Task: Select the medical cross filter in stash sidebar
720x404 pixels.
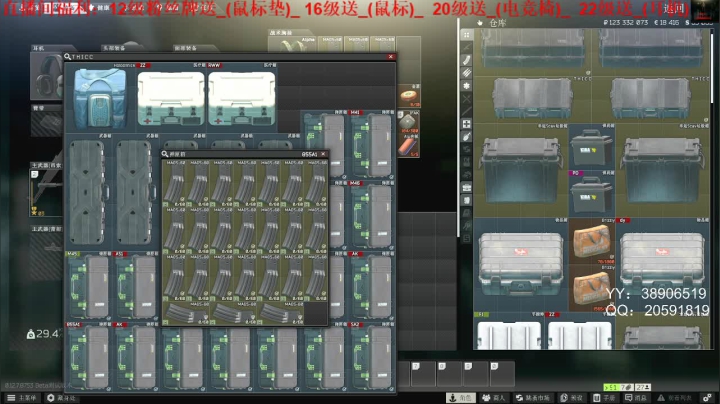Action: 467,124
